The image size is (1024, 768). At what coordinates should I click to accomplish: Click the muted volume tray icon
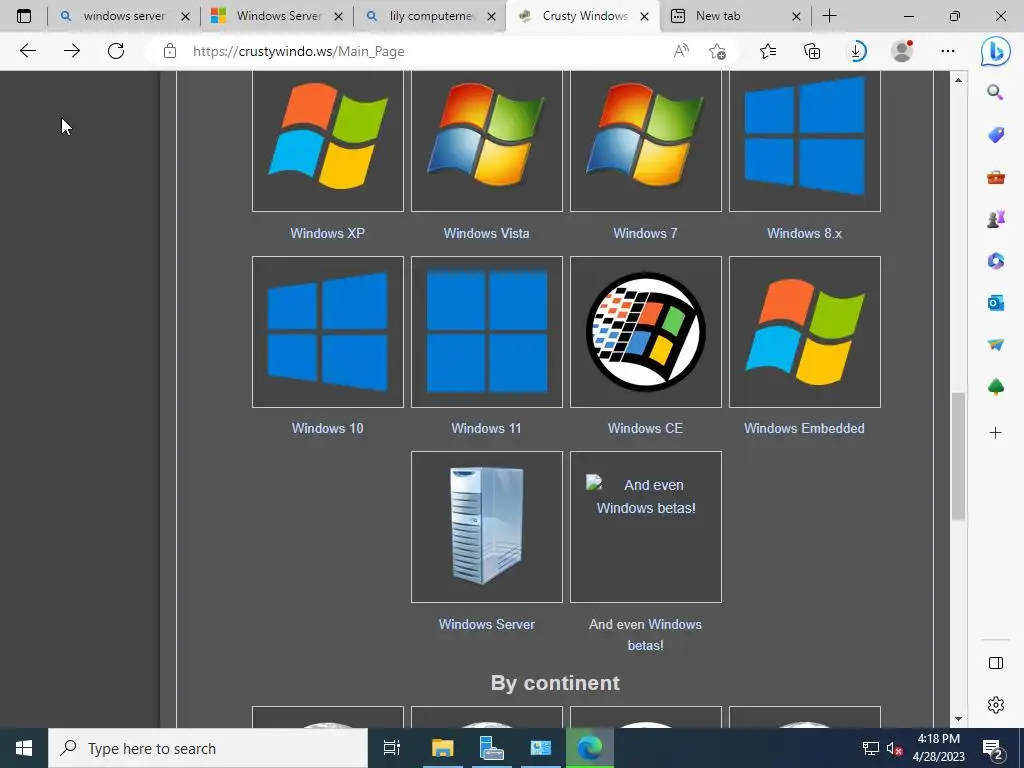tap(894, 749)
